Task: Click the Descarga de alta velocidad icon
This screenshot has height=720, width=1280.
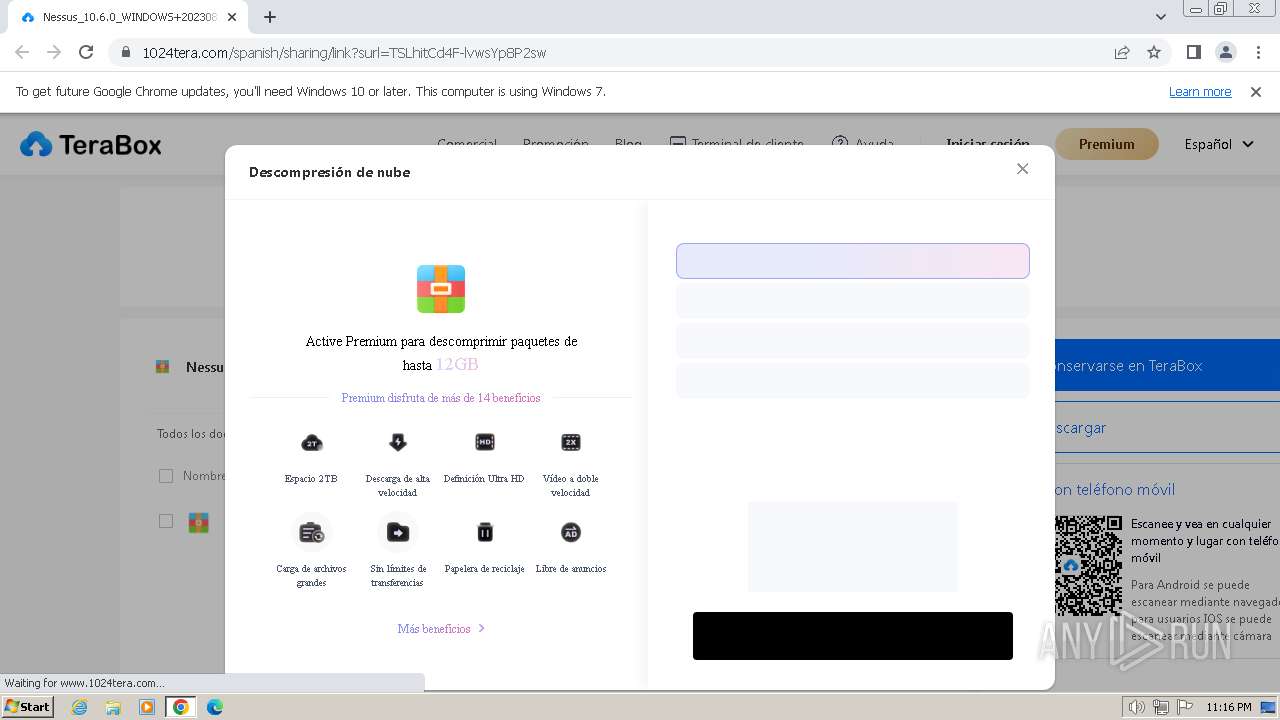Action: 398,443
